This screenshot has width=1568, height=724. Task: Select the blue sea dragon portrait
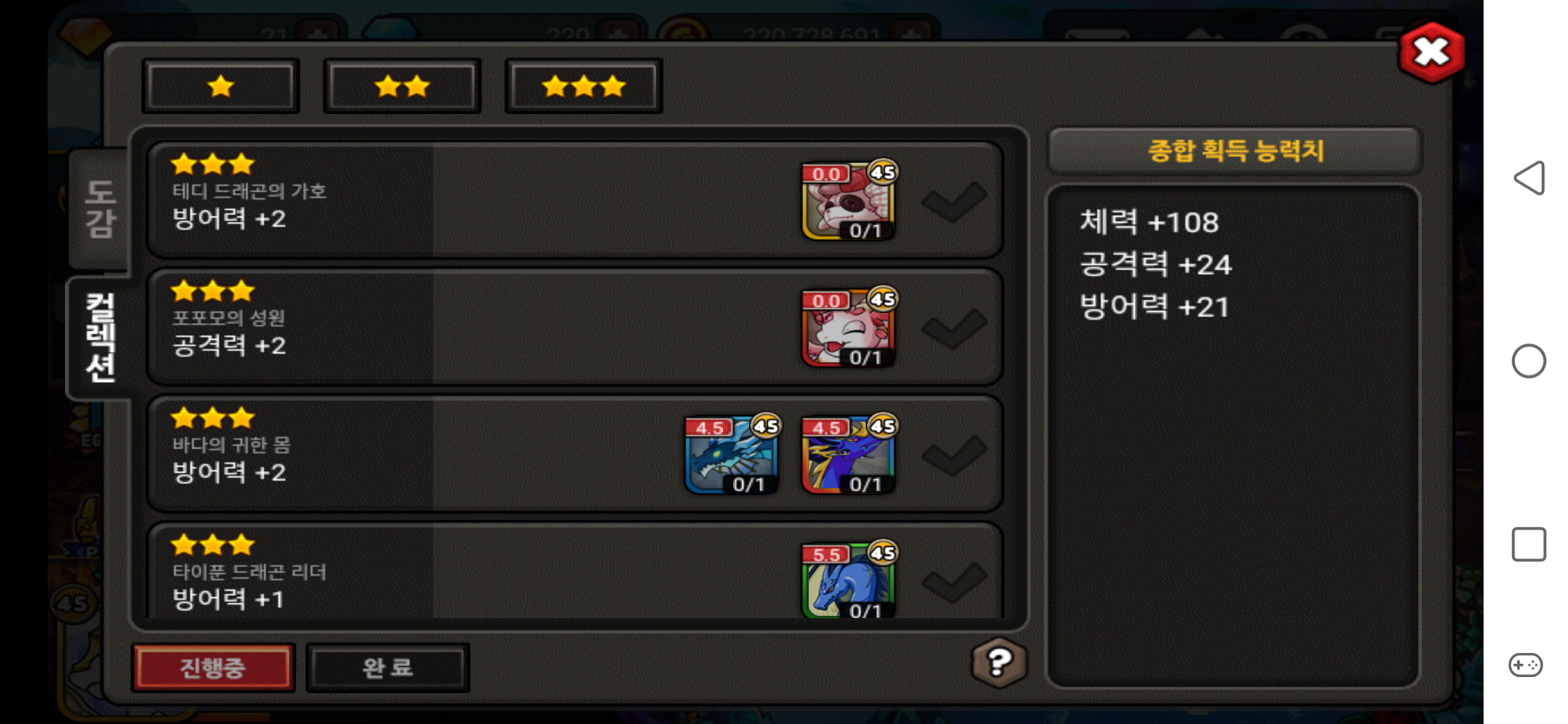[732, 455]
